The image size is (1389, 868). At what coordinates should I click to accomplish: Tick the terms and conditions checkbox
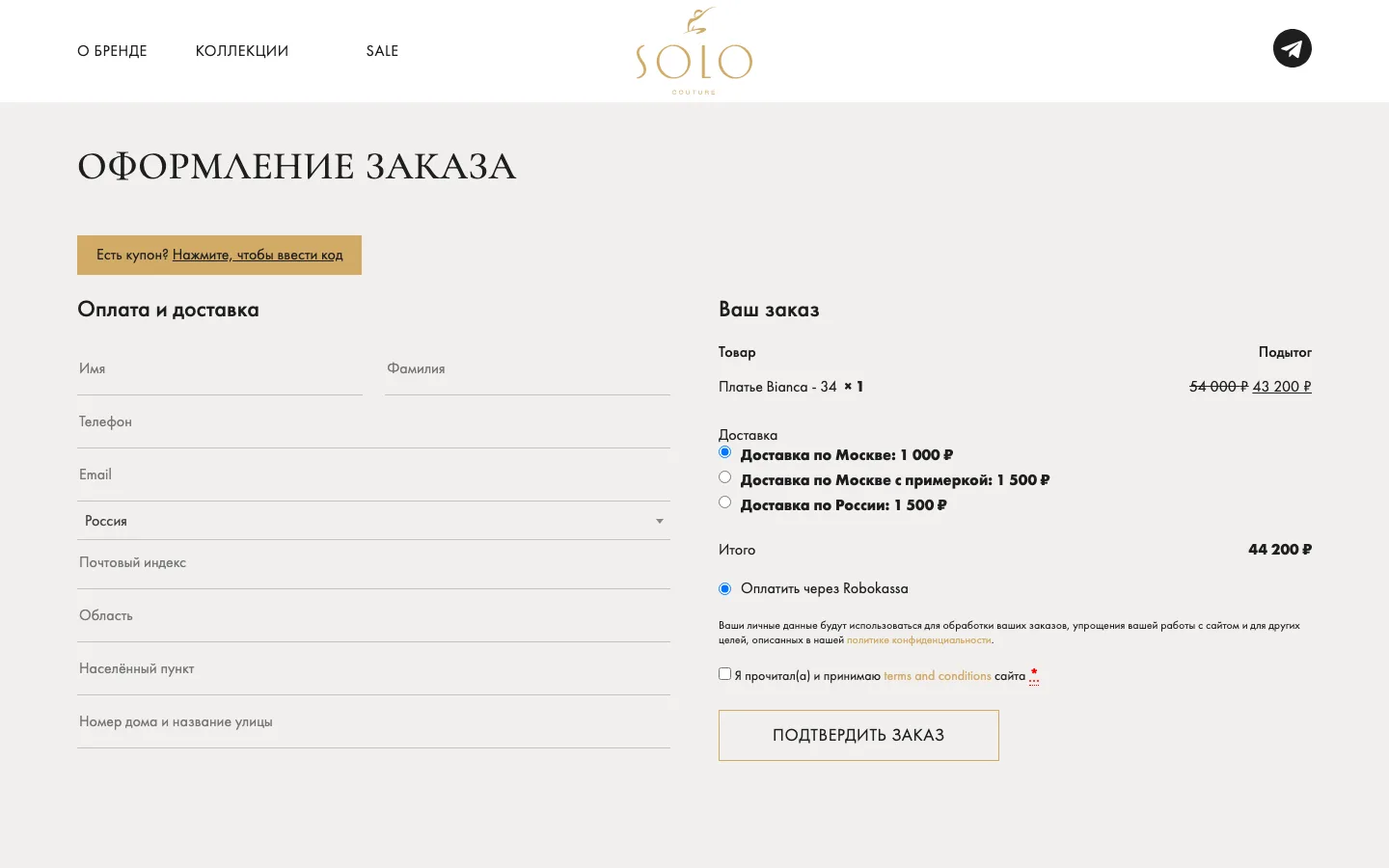(724, 674)
